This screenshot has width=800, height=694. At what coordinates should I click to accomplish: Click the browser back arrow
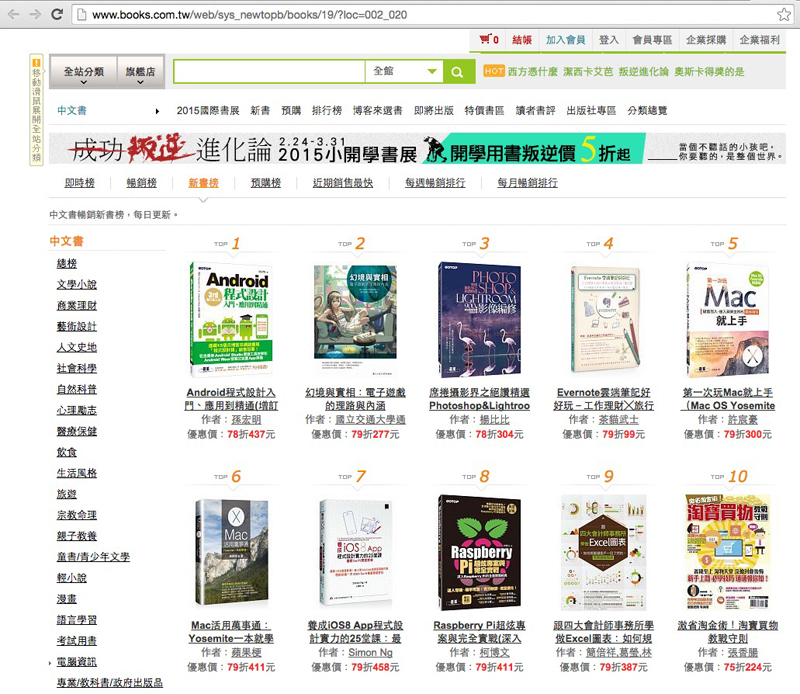(13, 14)
